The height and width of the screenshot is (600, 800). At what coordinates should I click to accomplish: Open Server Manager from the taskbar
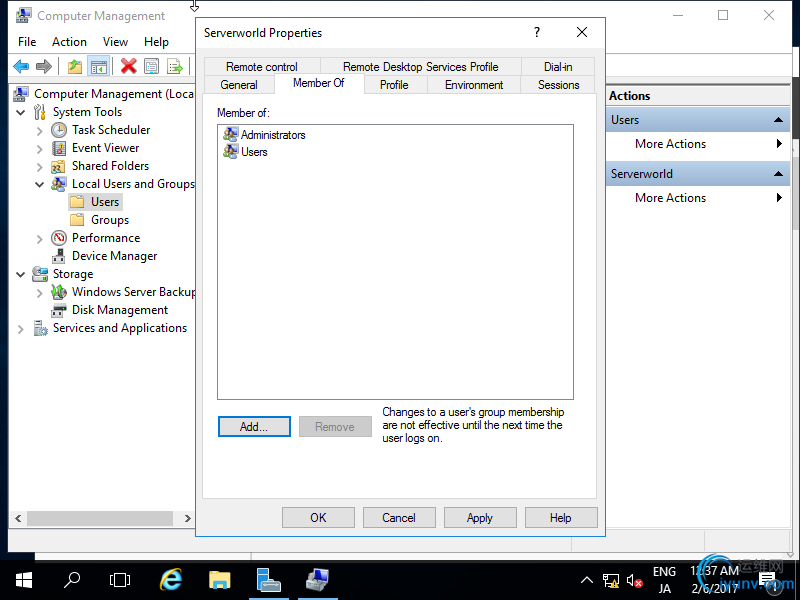click(268, 580)
